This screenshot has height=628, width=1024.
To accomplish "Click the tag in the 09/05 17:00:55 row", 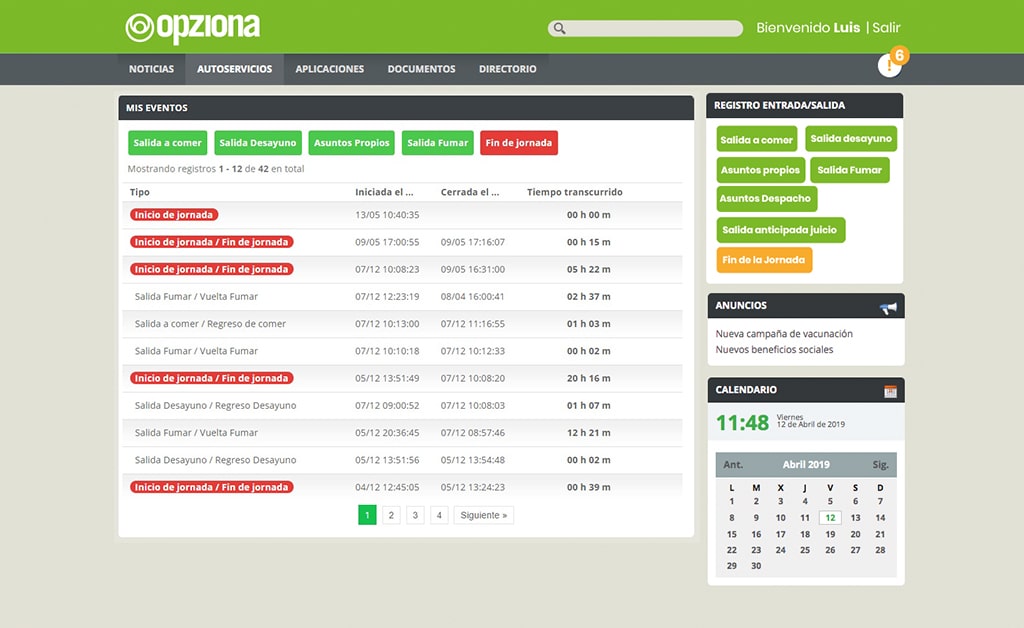I will (x=212, y=242).
